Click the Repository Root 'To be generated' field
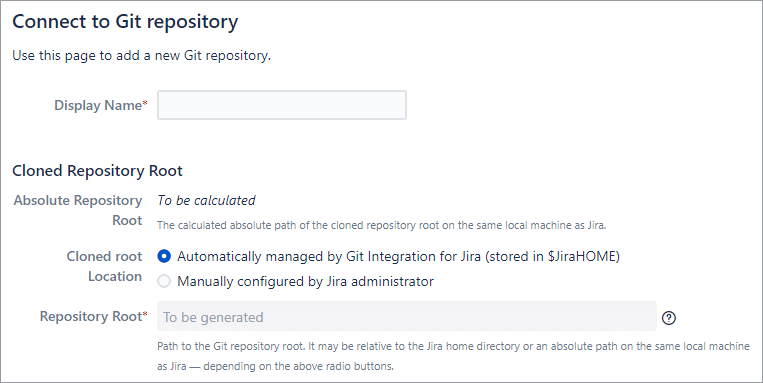Viewport: 763px width, 383px height. coord(407,316)
